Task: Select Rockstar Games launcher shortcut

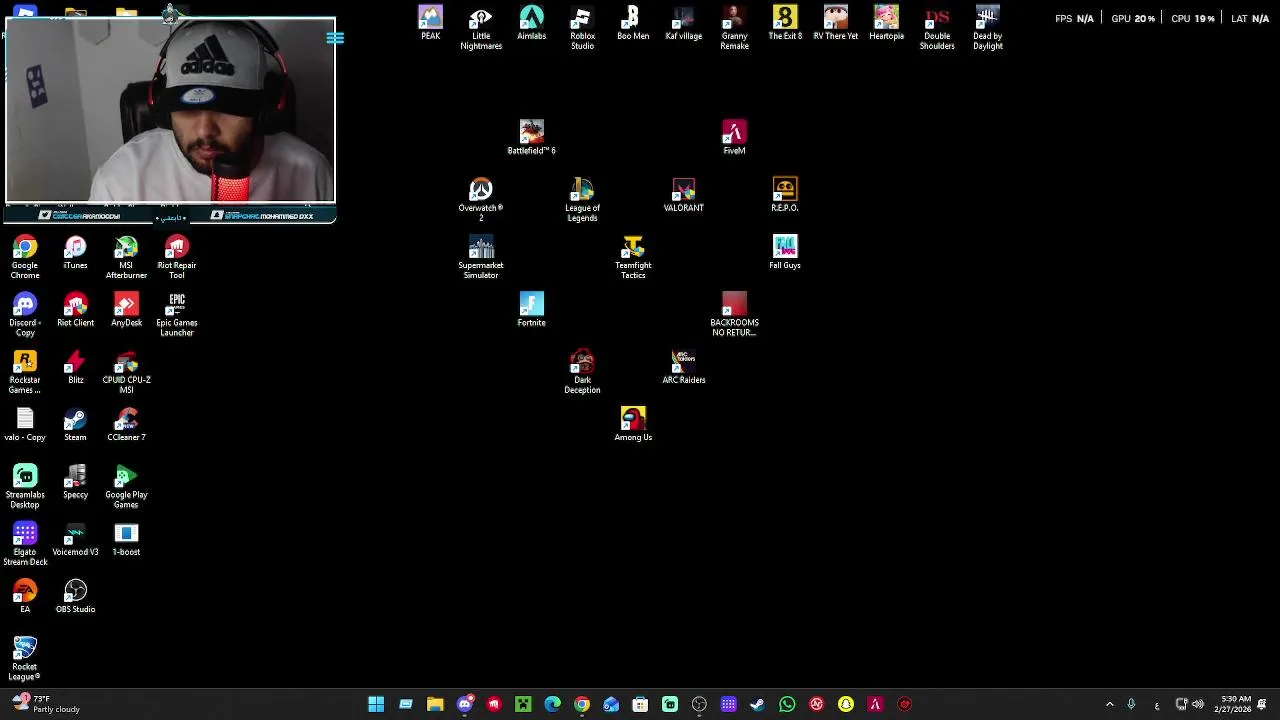Action: click(x=25, y=372)
